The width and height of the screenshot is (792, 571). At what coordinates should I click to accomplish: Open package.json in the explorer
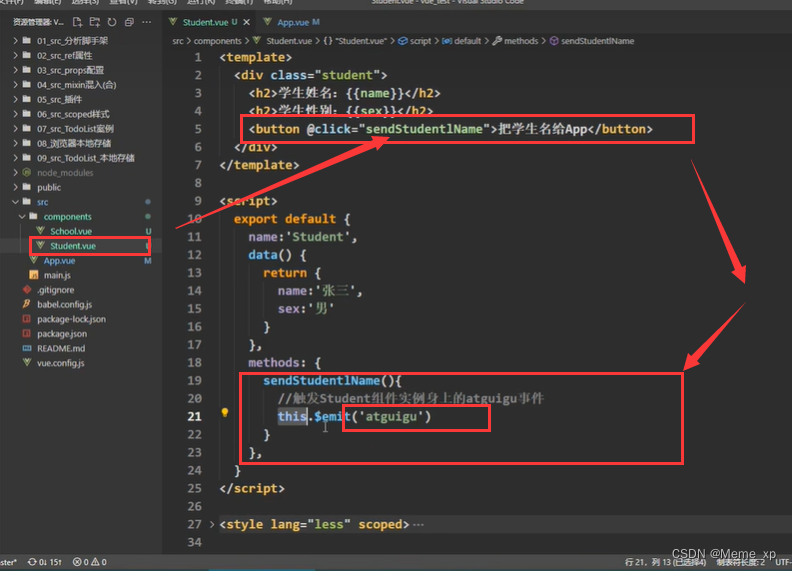point(62,334)
